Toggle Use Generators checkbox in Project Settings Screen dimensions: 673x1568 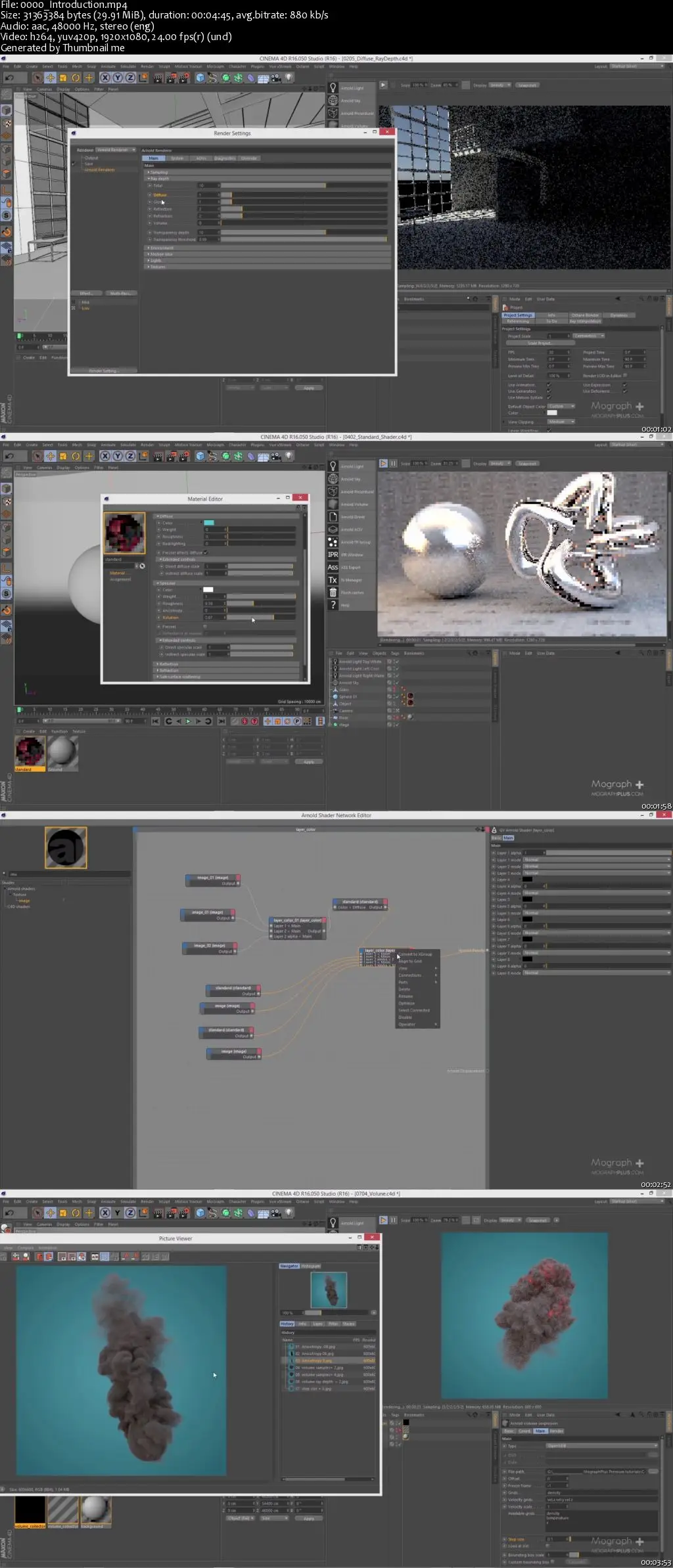(x=549, y=391)
